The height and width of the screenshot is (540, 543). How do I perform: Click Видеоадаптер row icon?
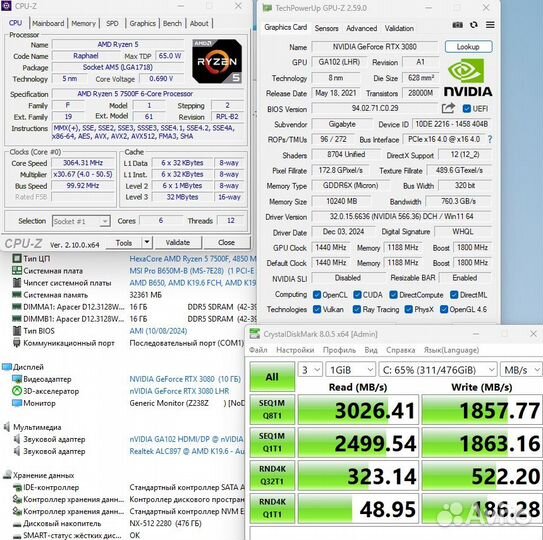(x=17, y=379)
